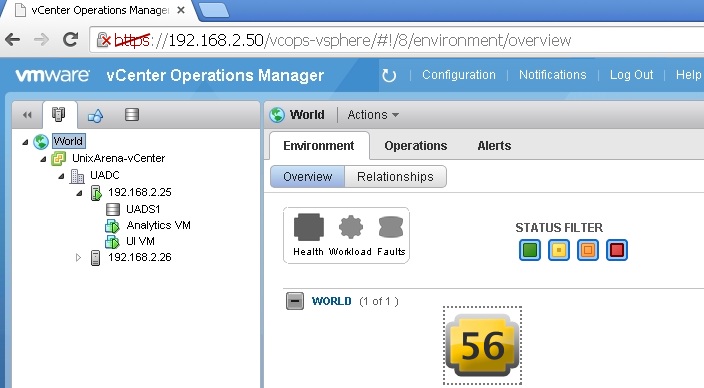
Task: Click the UADC datacenter building icon
Action: (77, 176)
